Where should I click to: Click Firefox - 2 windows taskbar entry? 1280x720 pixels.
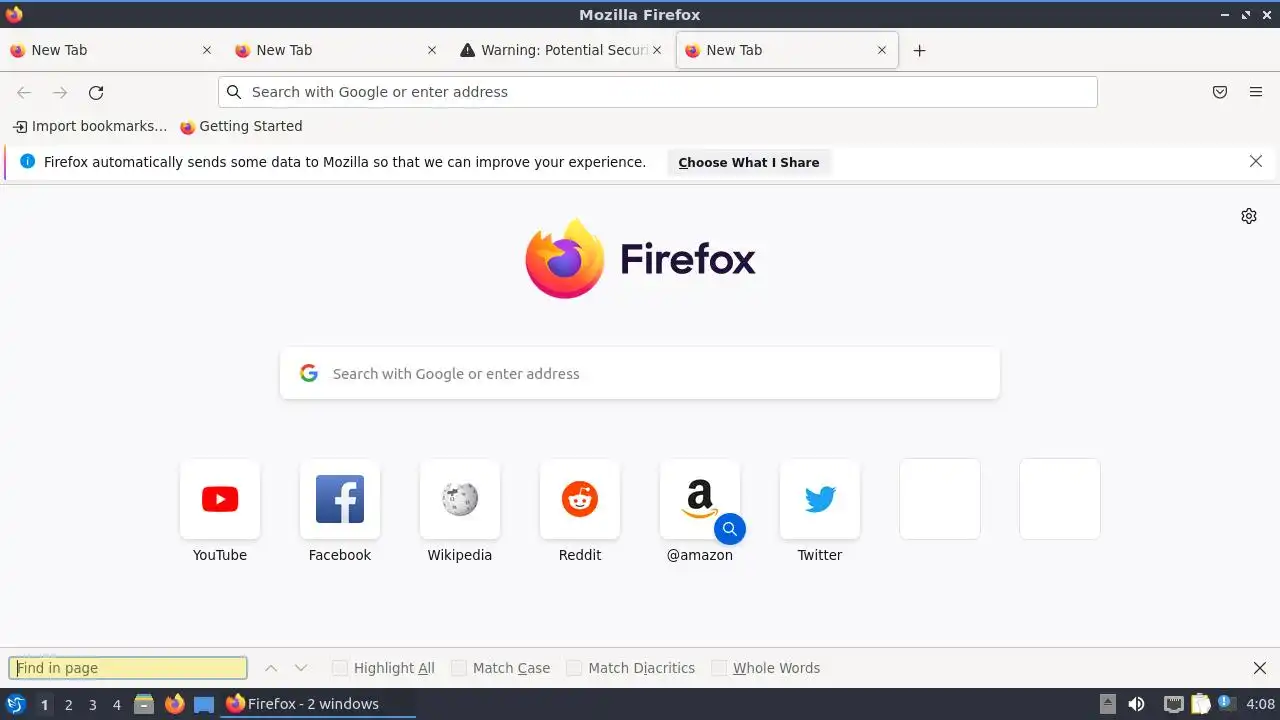[318, 704]
